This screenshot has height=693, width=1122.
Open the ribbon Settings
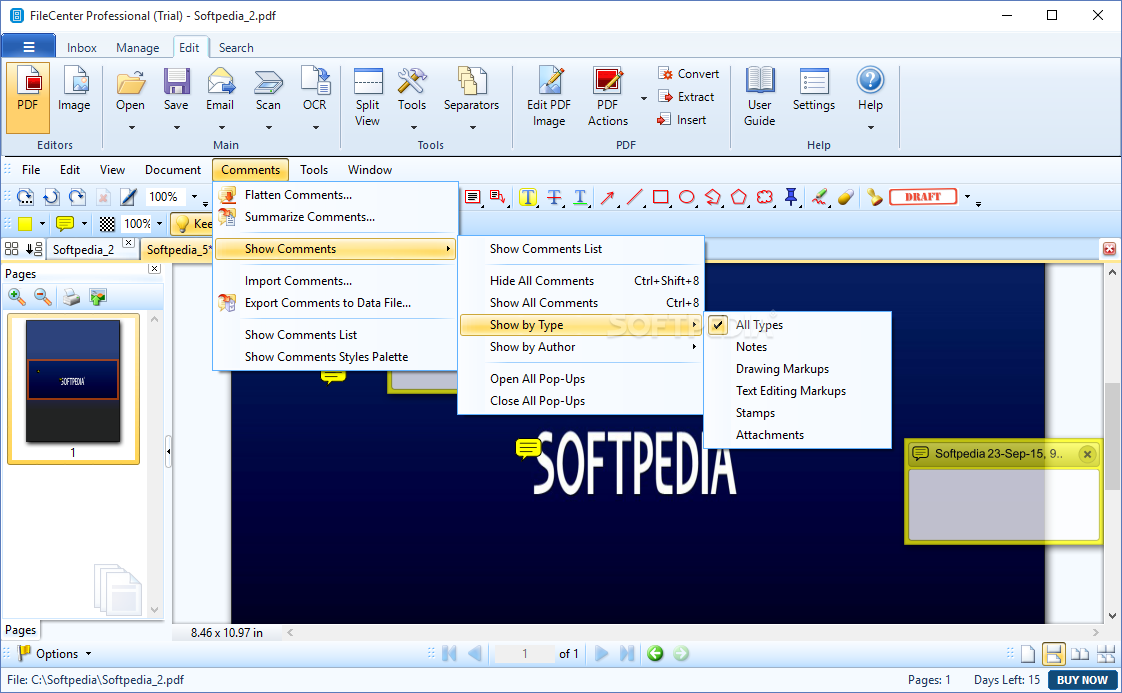click(x=814, y=90)
